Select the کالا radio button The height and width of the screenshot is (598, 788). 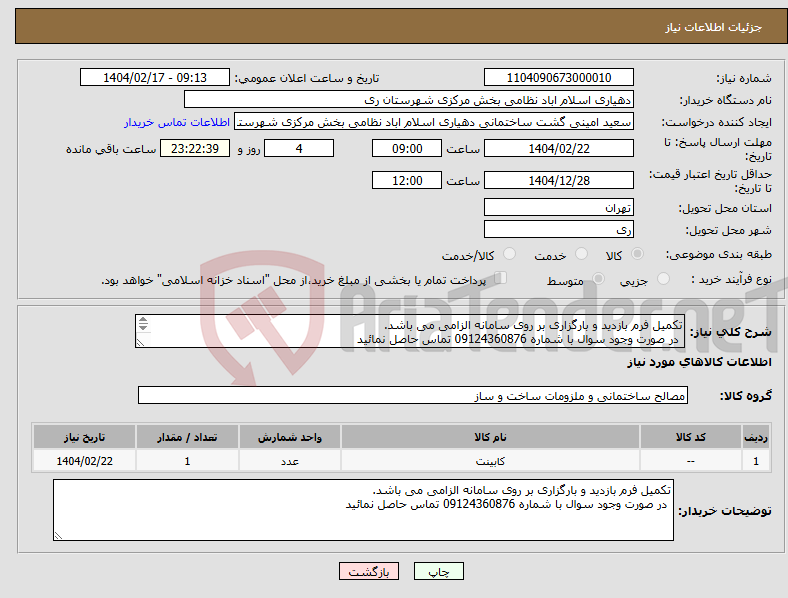point(637,254)
